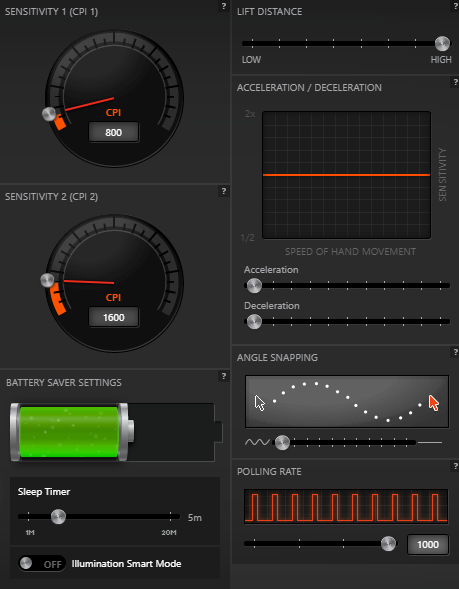
Task: Click the Lift Distance slider knob at HIGH
Action: tap(442, 44)
